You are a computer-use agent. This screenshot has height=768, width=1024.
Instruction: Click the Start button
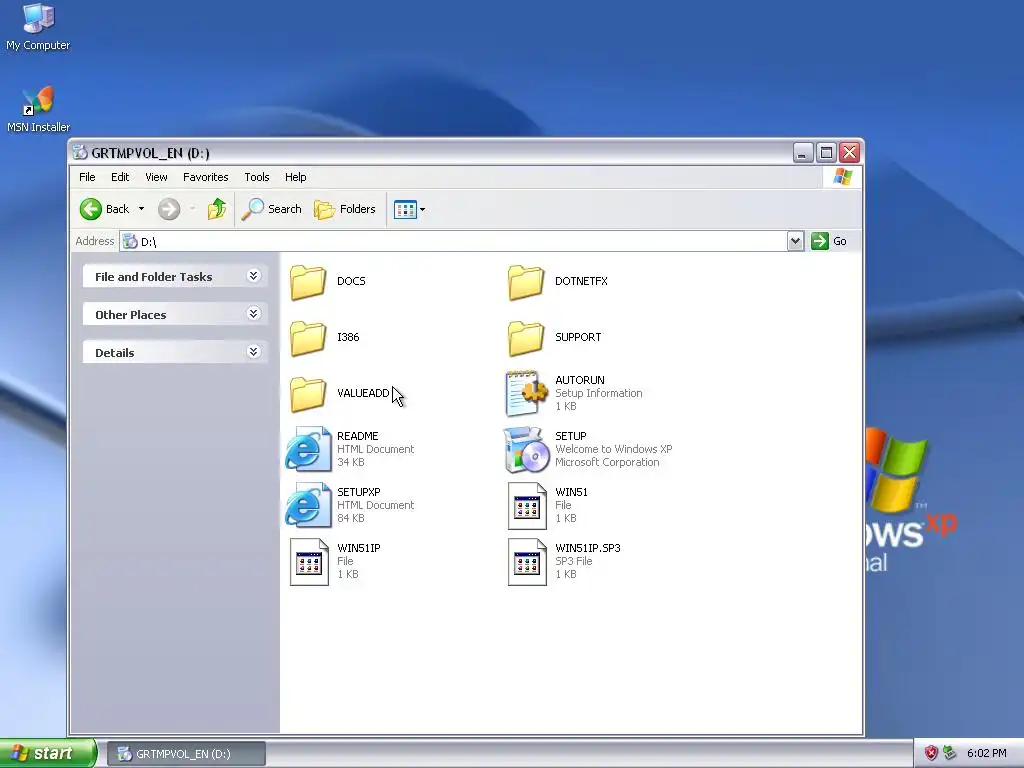(x=48, y=753)
